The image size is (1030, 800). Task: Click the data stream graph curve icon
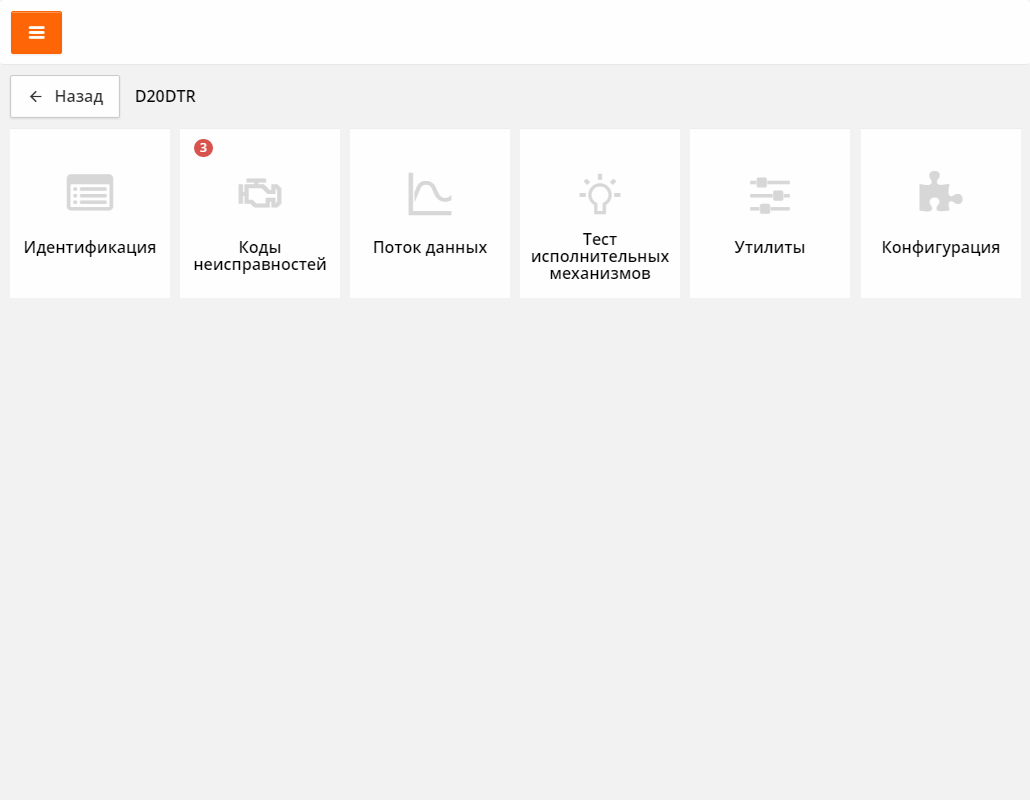pos(430,194)
